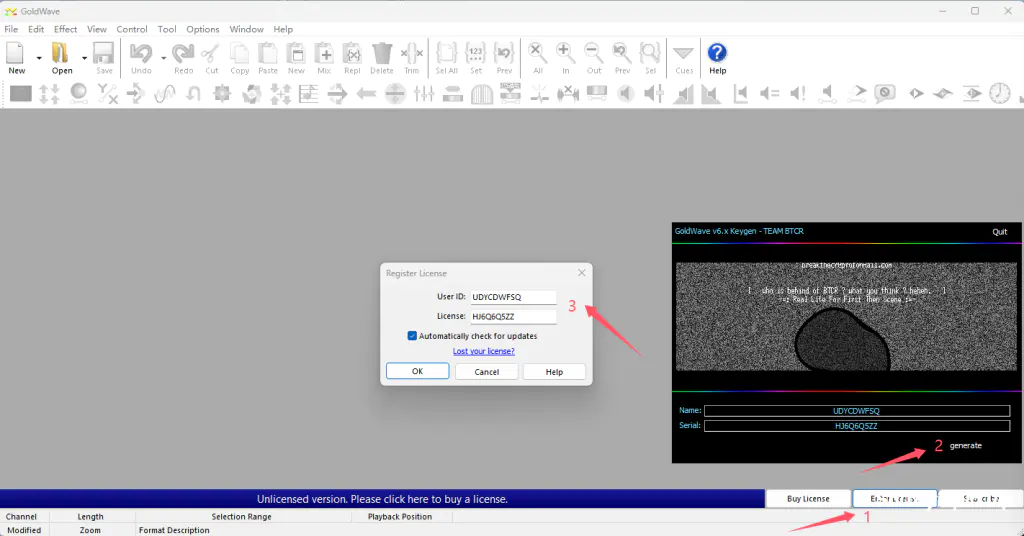Image resolution: width=1024 pixels, height=536 pixels.
Task: Open the Options menu
Action: tap(203, 29)
